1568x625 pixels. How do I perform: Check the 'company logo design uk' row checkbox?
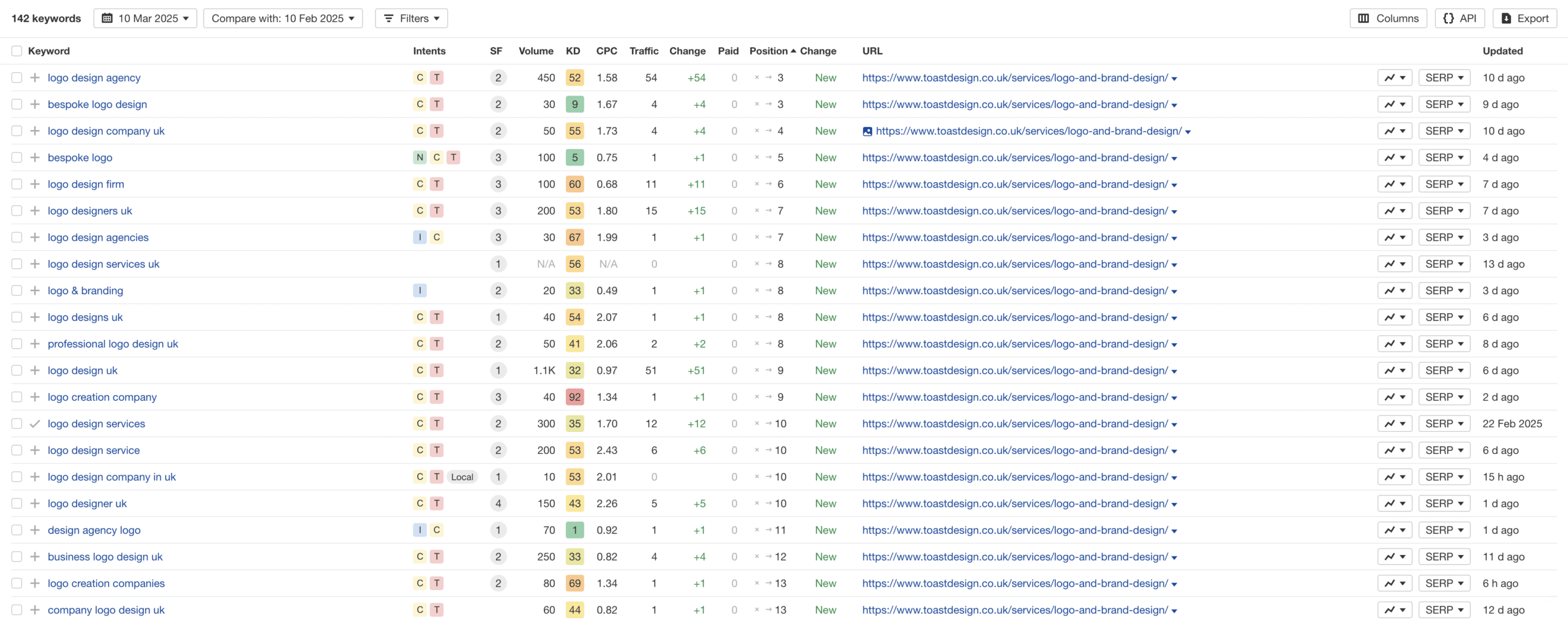[x=17, y=610]
